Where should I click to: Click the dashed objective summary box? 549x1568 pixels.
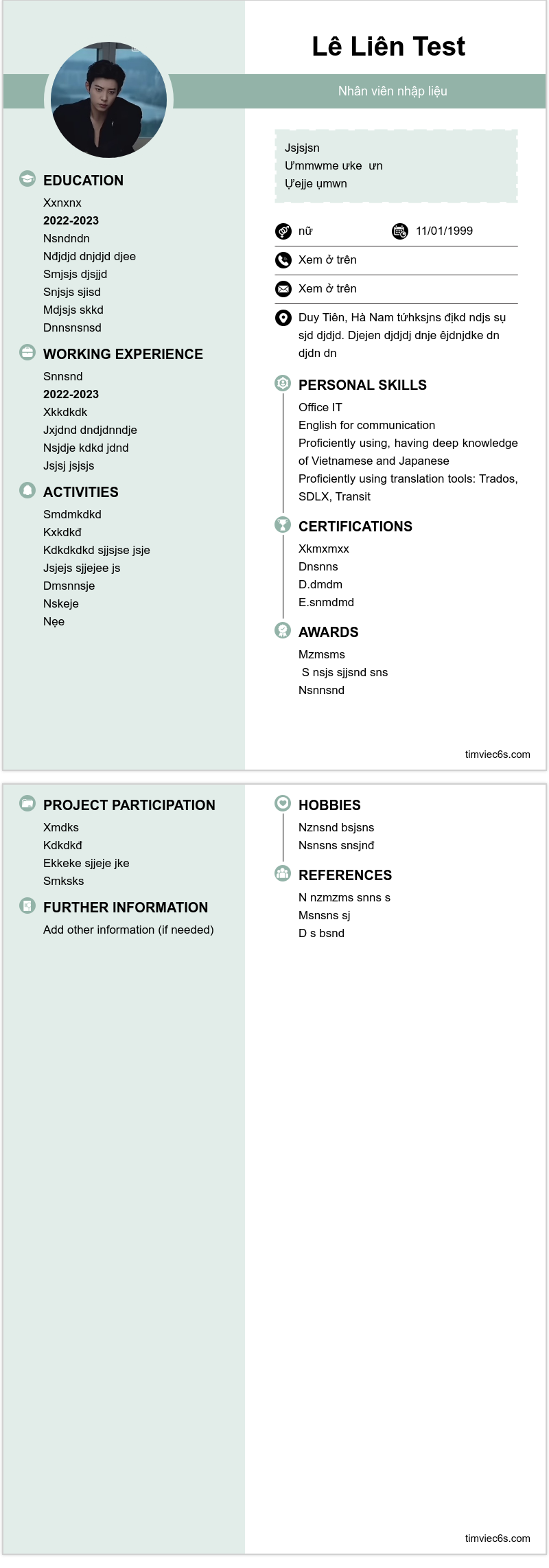[x=396, y=166]
